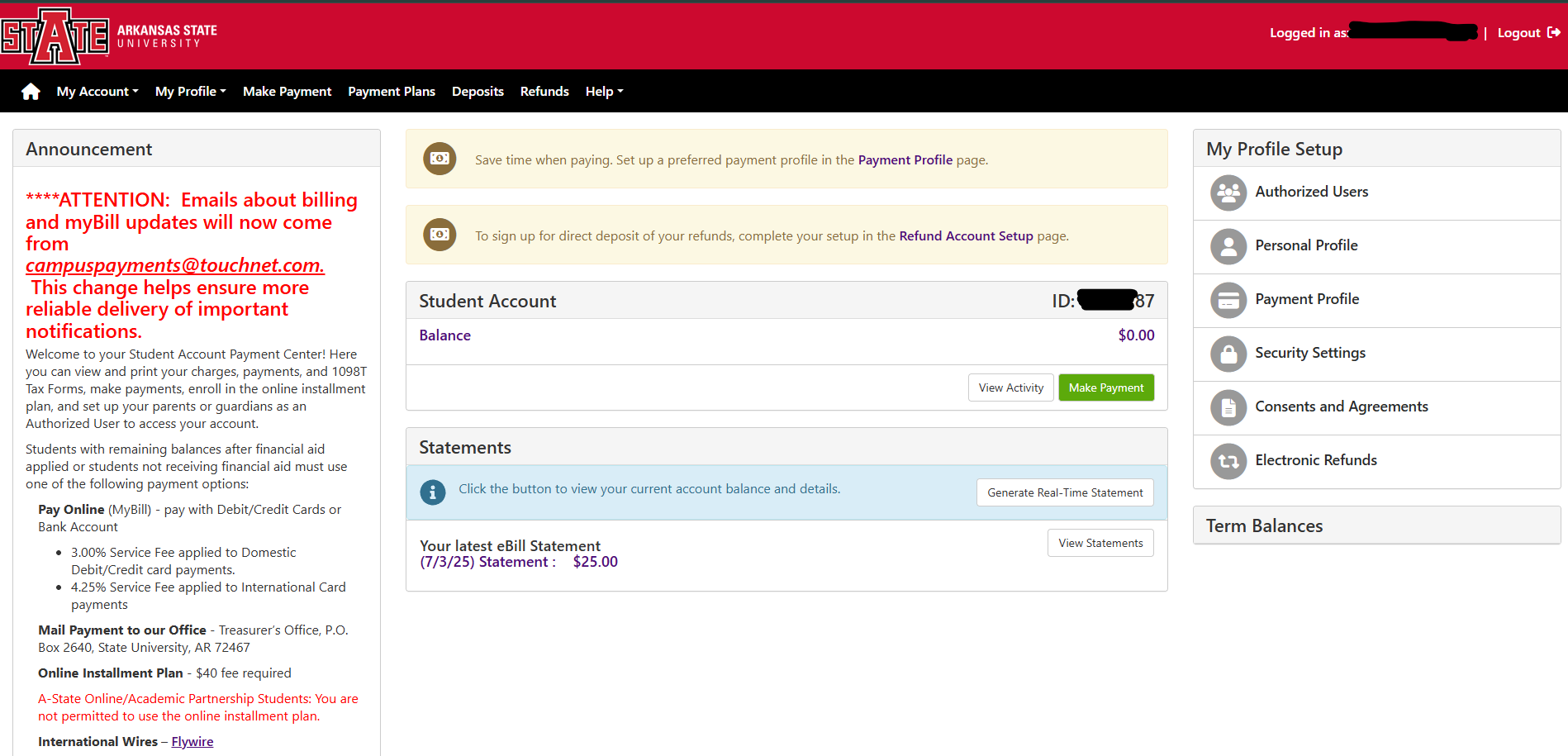
Task: Click the Announcement panel heading
Action: point(89,150)
